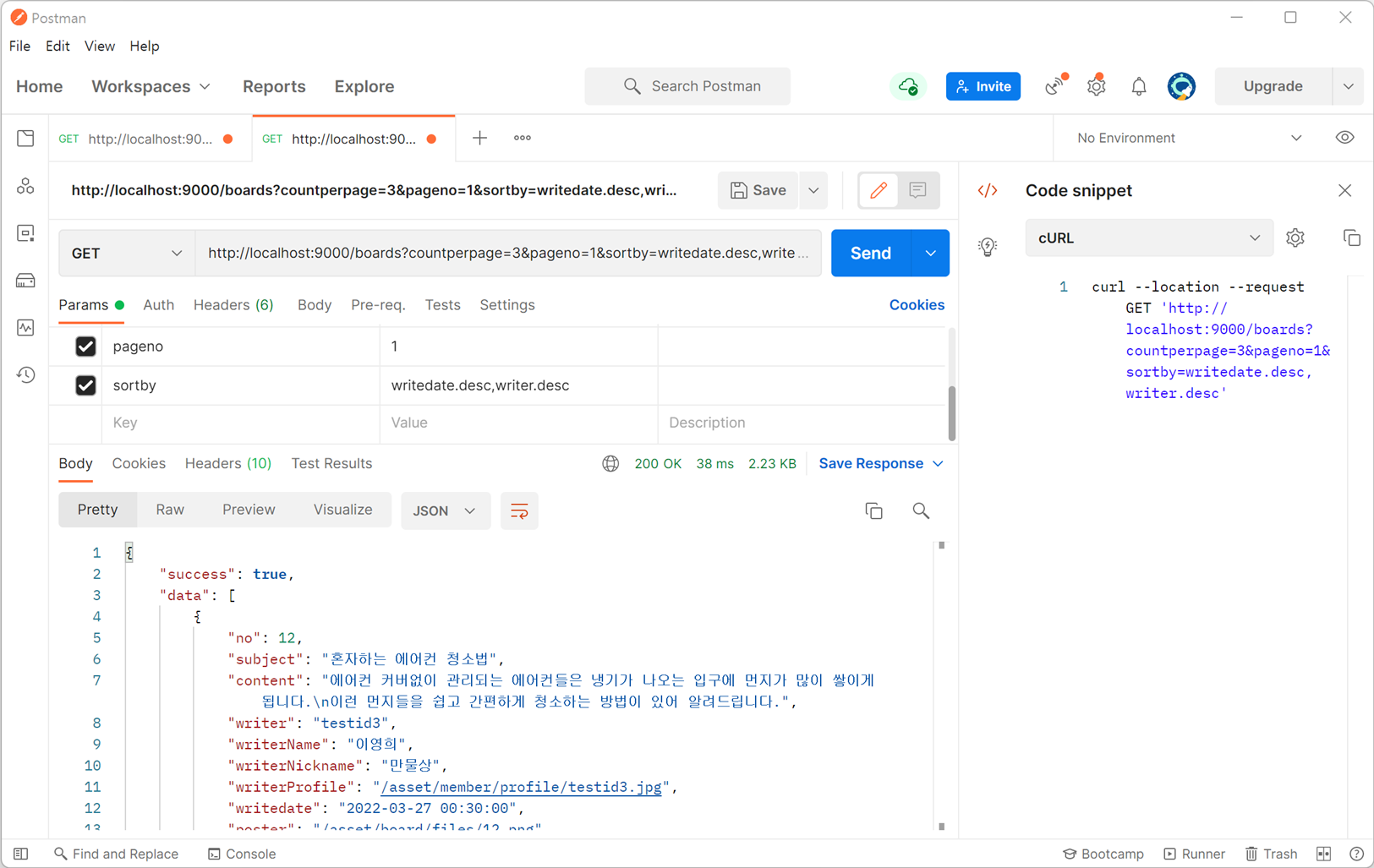Open the two-pane layout icon
This screenshot has height=868, width=1374.
[x=1324, y=854]
